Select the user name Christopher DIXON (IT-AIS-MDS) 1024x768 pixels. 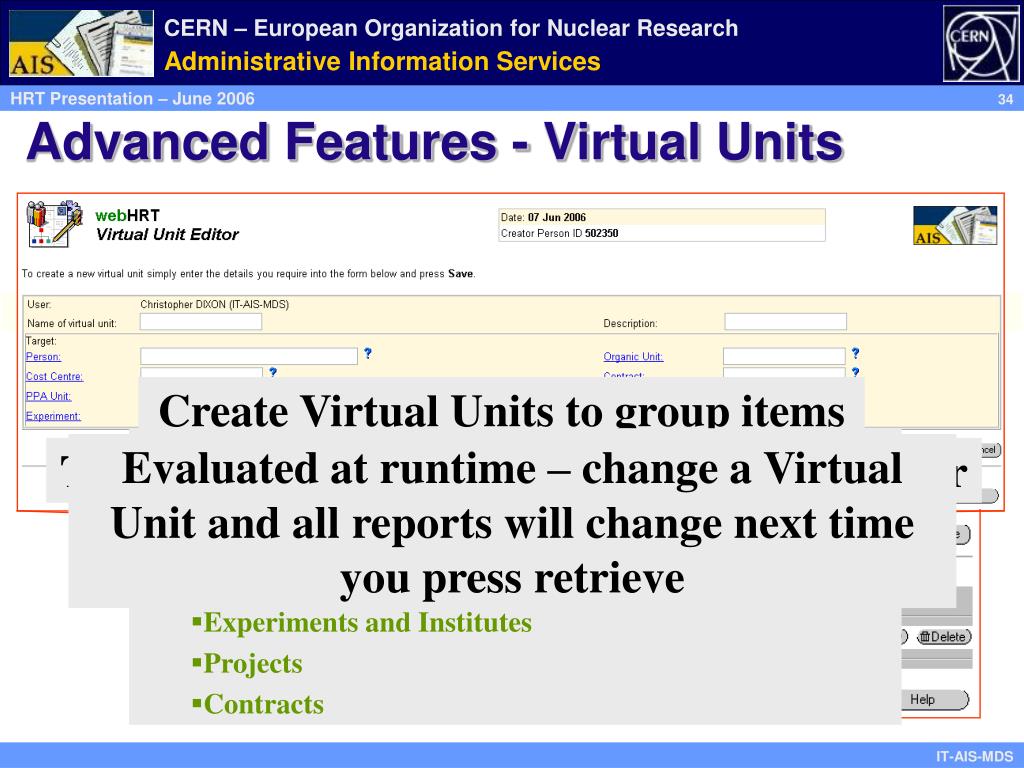click(x=214, y=304)
